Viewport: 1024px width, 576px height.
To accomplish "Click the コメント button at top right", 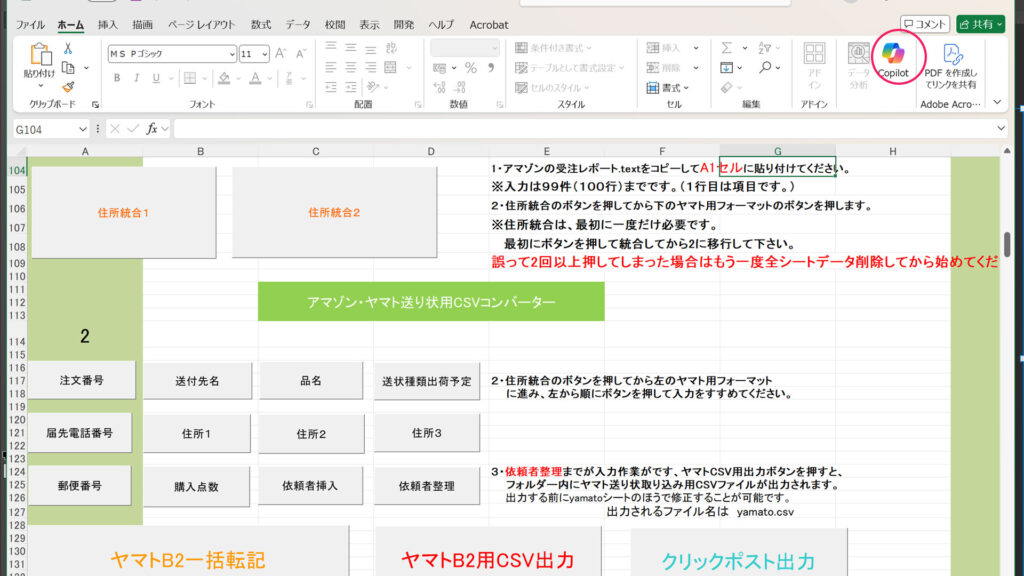I will [923, 24].
